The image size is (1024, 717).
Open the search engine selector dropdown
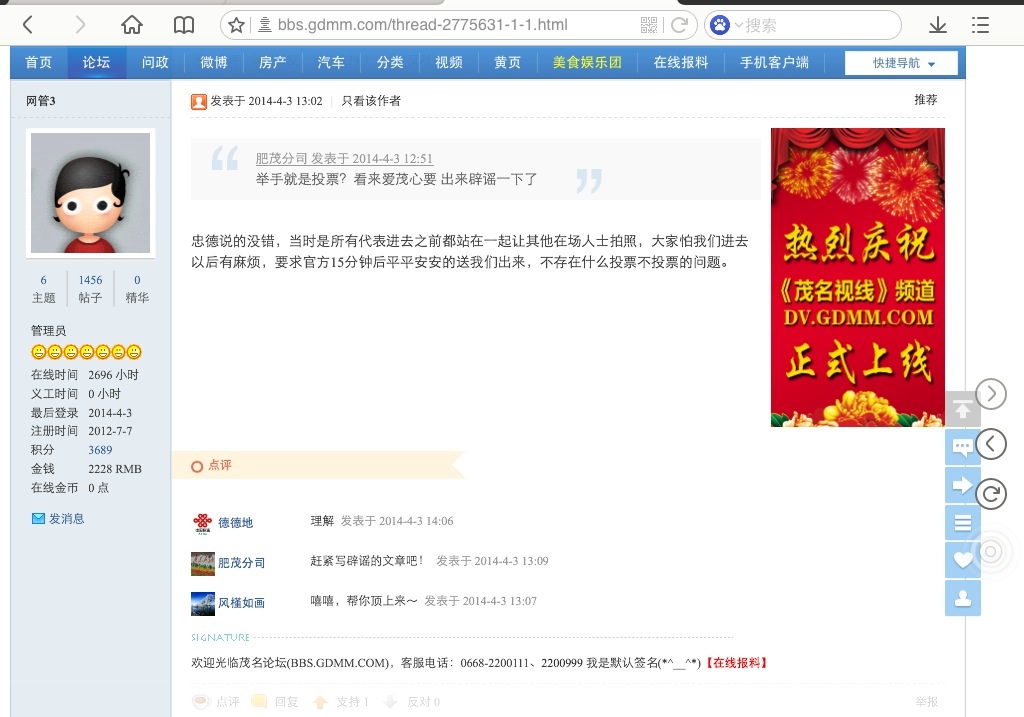728,25
